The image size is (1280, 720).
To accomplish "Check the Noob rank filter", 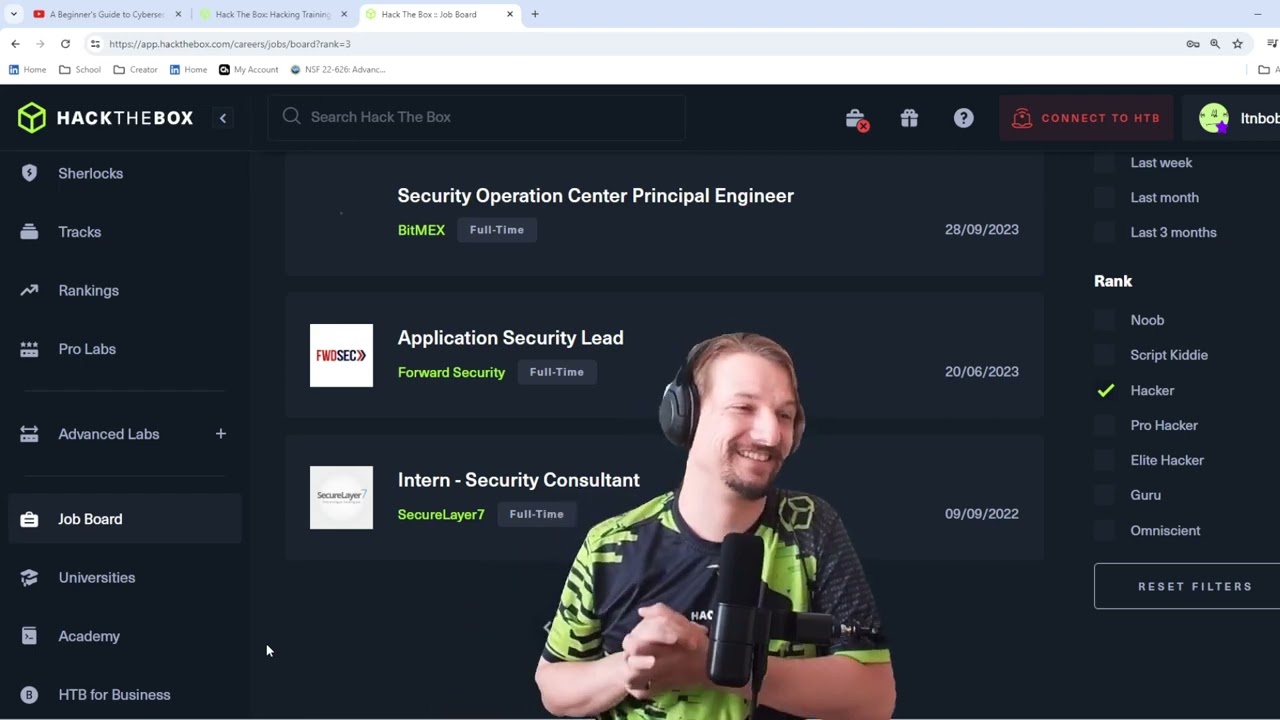I will point(1104,320).
